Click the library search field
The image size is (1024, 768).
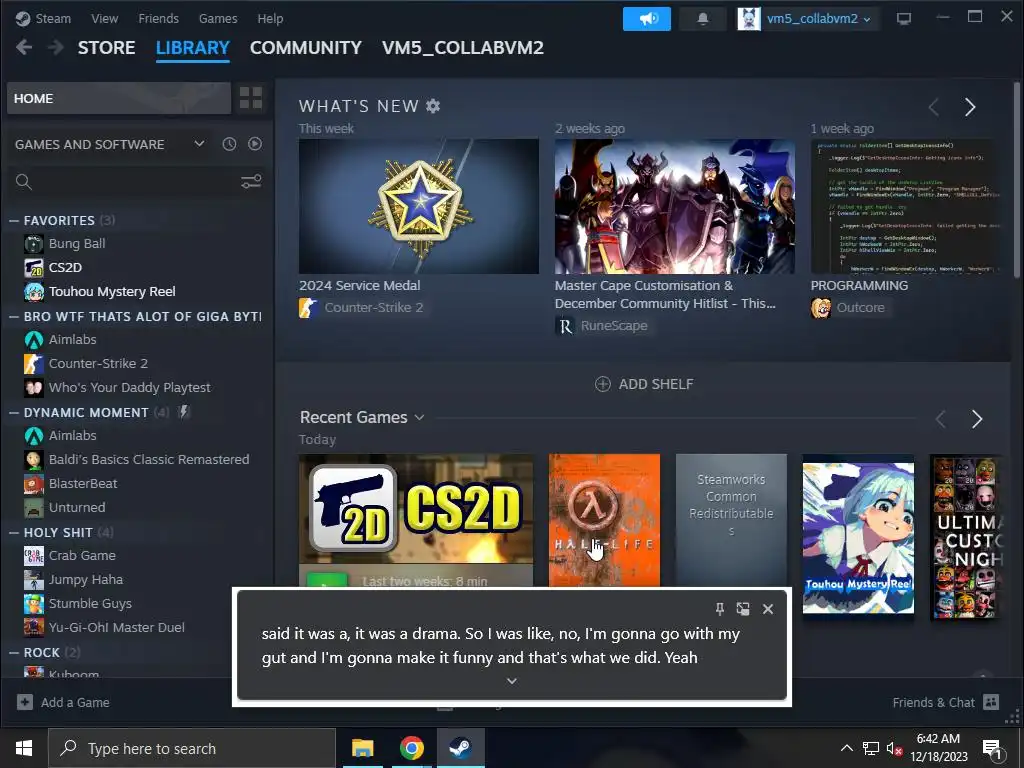pos(127,182)
